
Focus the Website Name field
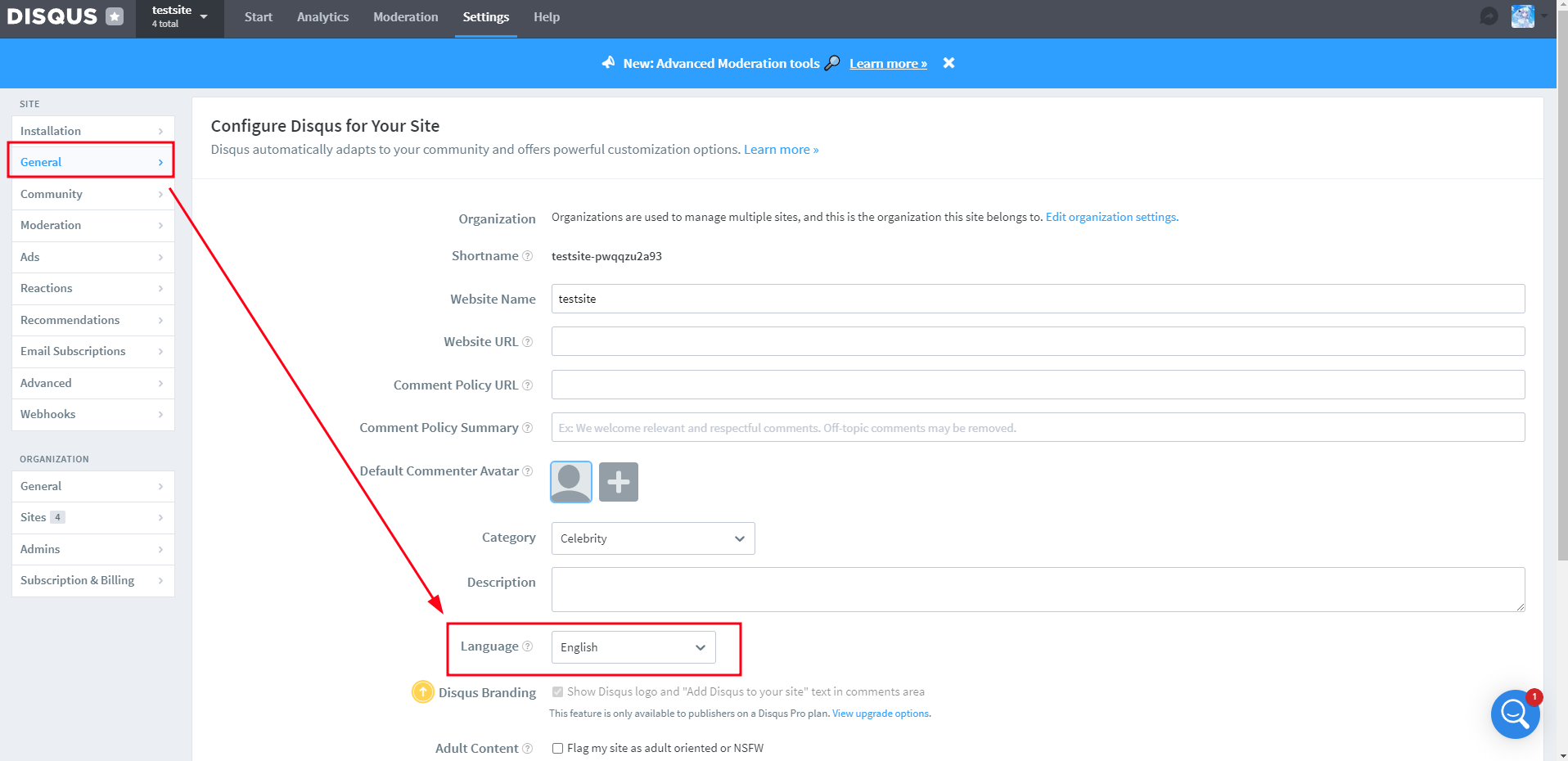[1038, 299]
